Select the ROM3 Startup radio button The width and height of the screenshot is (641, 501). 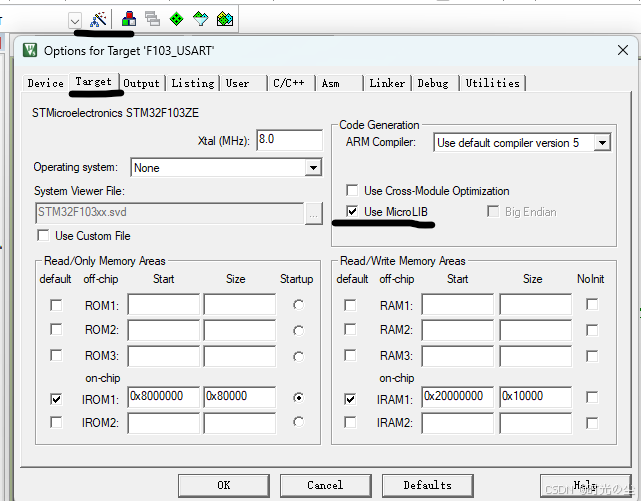298,356
